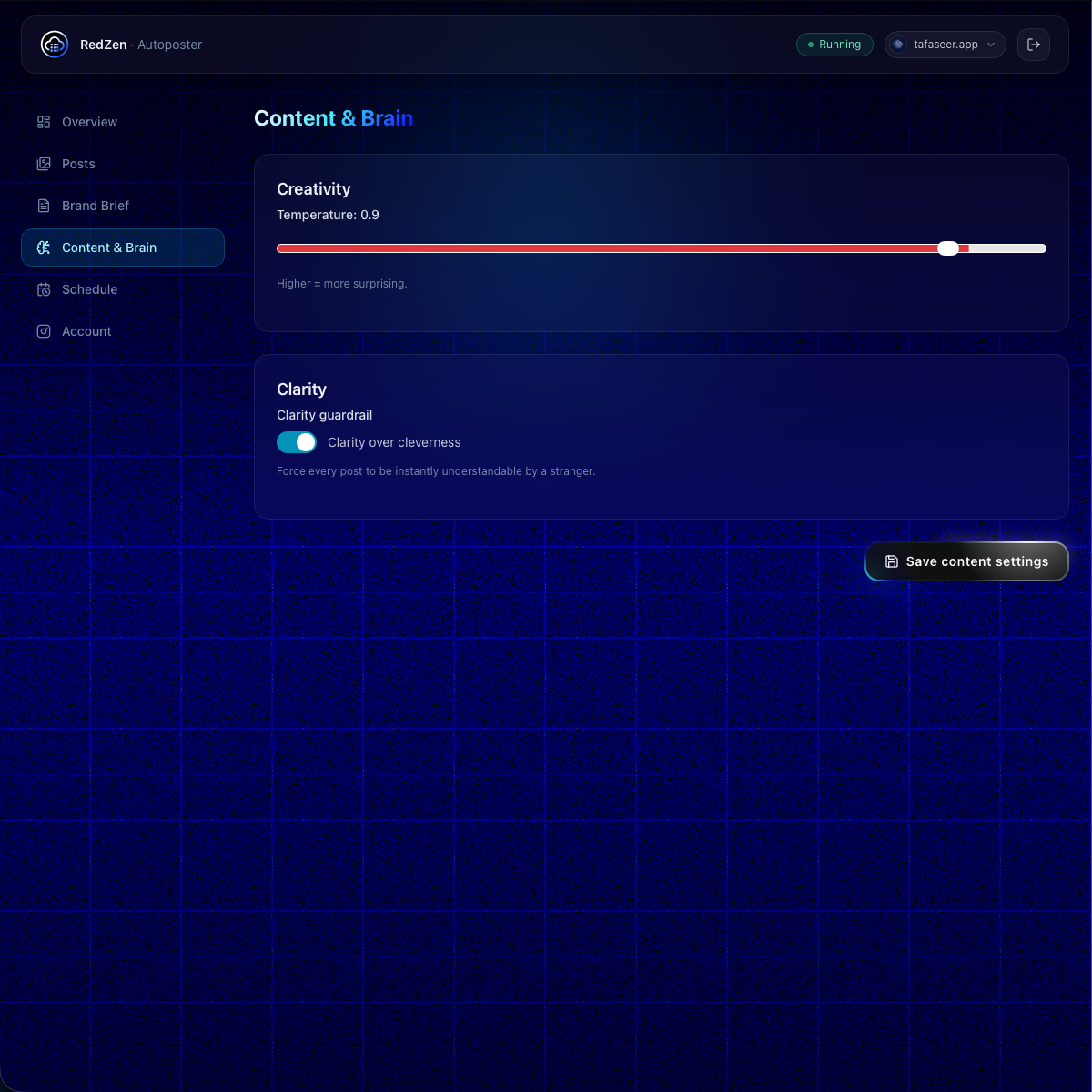Open the tafaseer.app account dropdown
This screenshot has height=1092, width=1092.
[945, 45]
